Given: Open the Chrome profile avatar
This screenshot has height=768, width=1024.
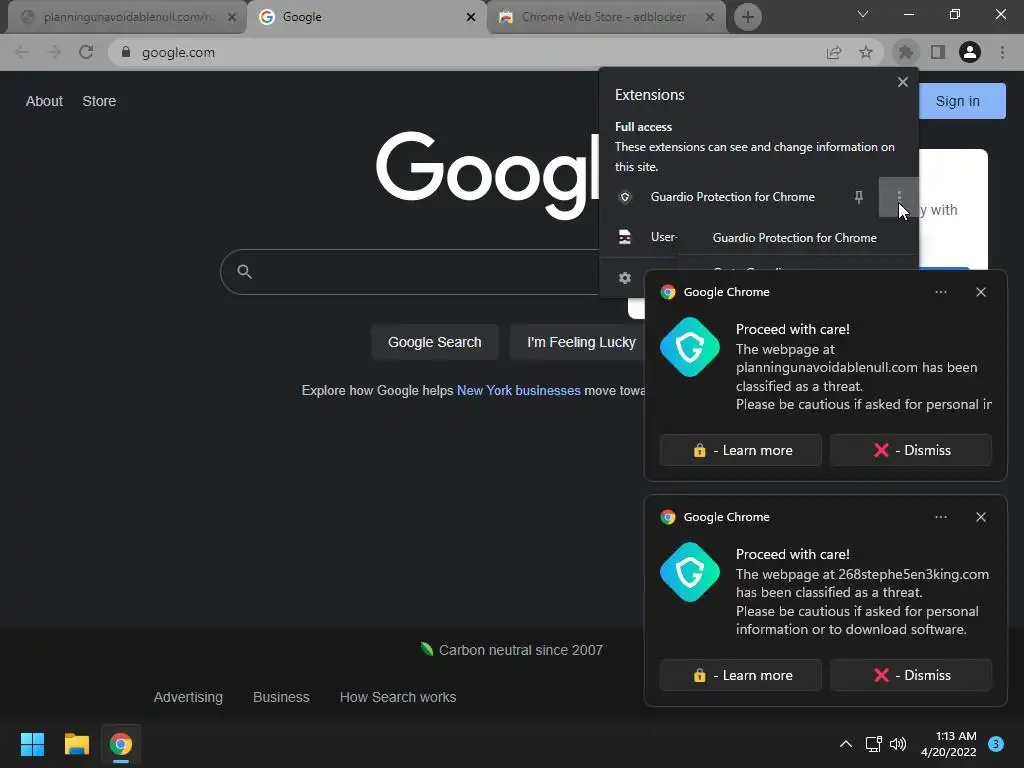Looking at the screenshot, I should pyautogui.click(x=970, y=52).
